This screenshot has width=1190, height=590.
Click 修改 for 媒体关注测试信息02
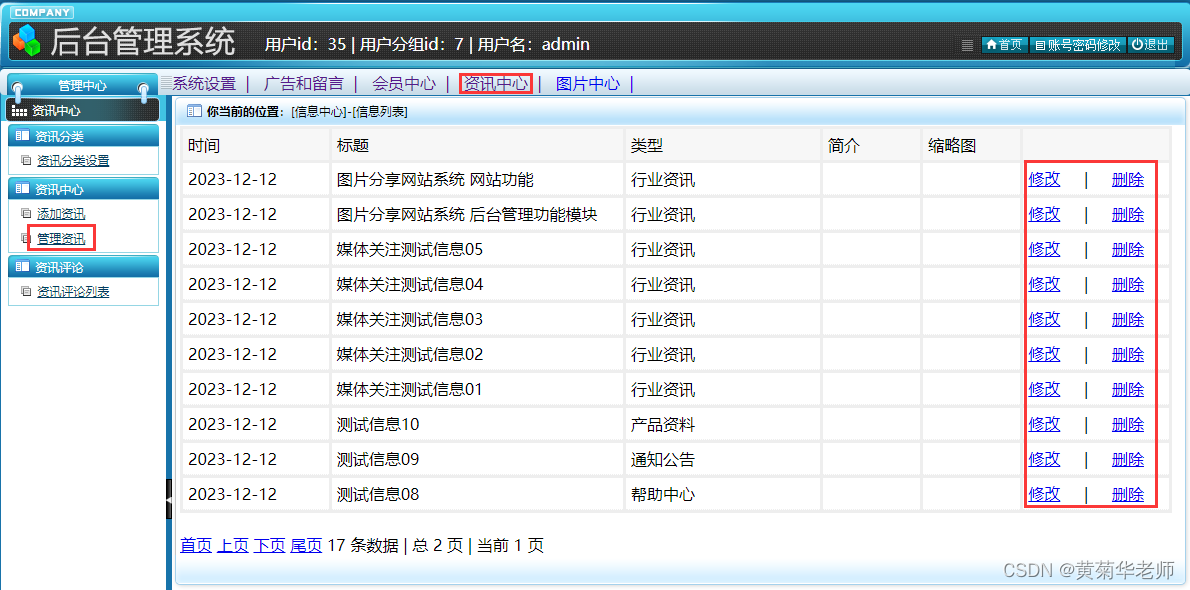(x=1044, y=355)
